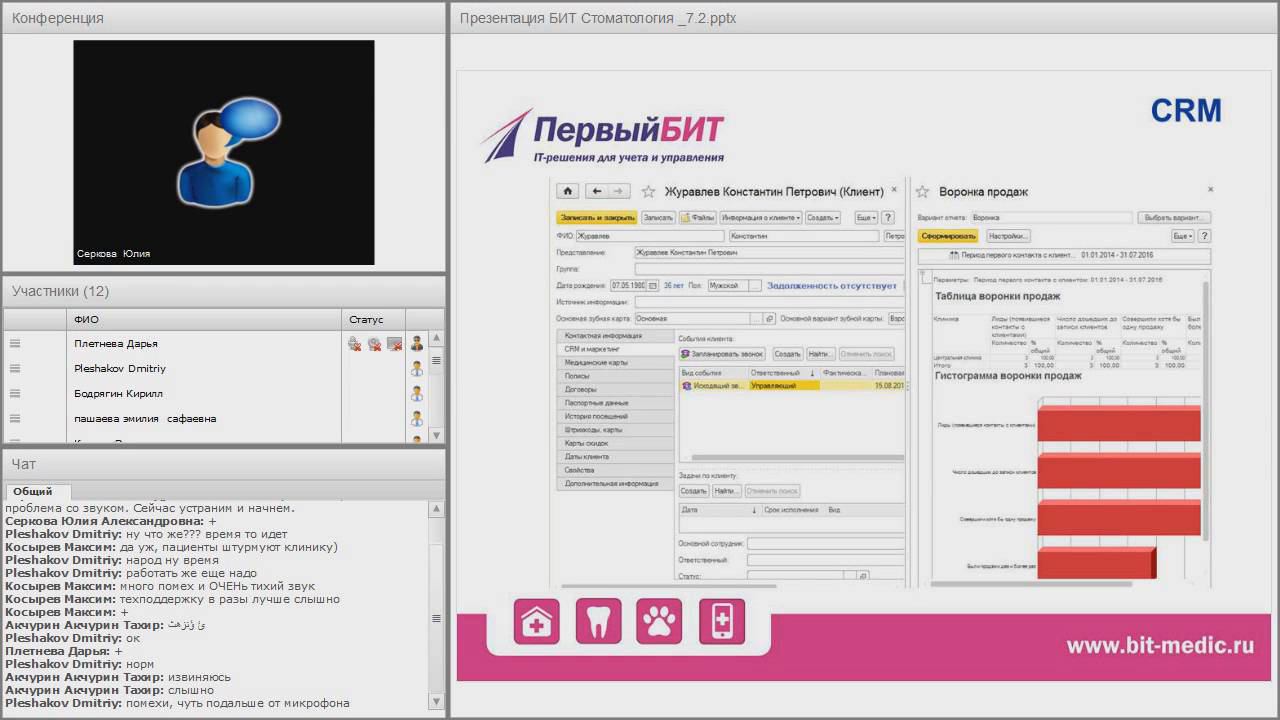The image size is (1280, 720).
Task: Click disabled microphone icon for Плетнева Дарья
Action: (354, 344)
